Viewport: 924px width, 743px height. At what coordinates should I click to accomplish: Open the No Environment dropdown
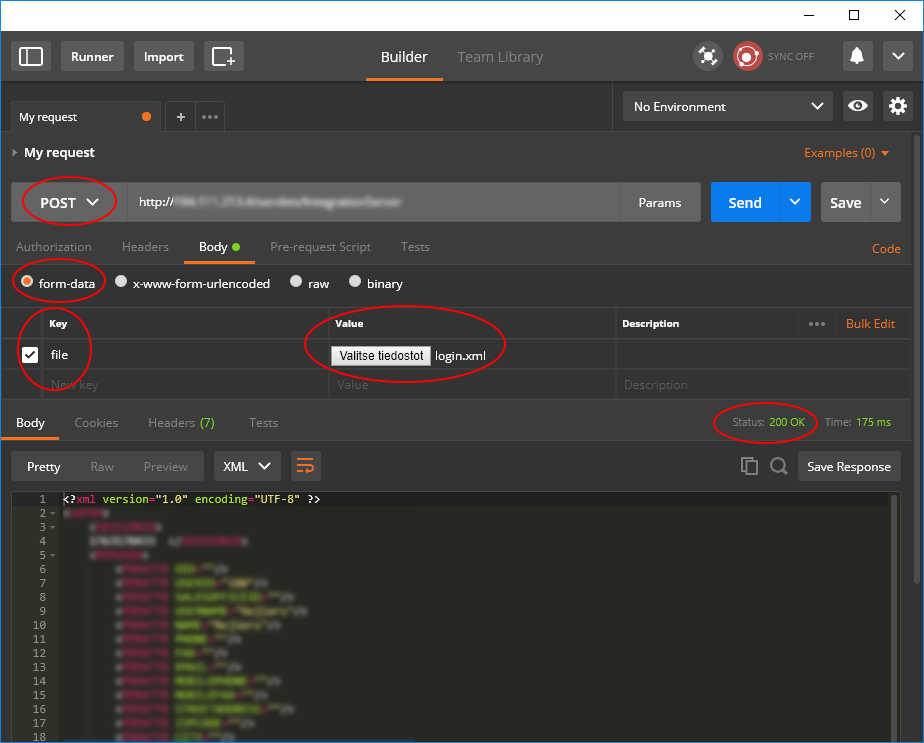pos(728,106)
